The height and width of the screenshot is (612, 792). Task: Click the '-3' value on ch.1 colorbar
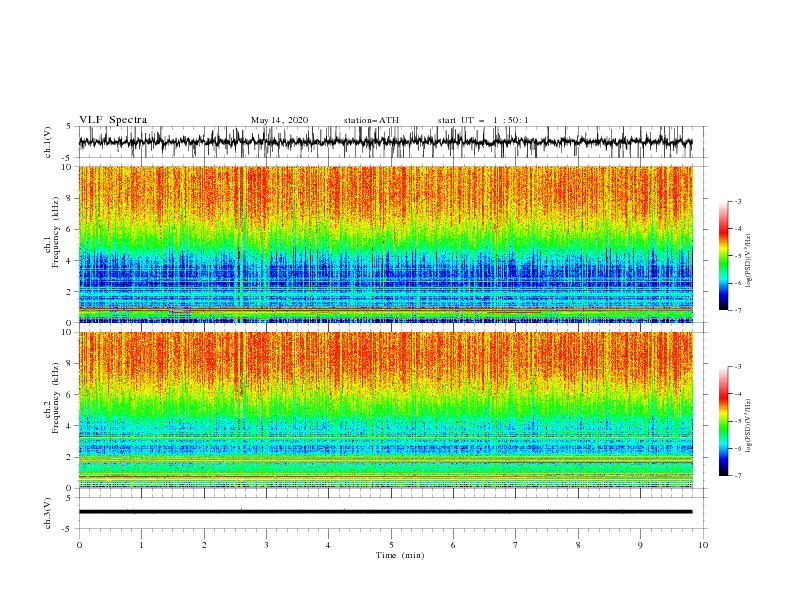click(738, 201)
